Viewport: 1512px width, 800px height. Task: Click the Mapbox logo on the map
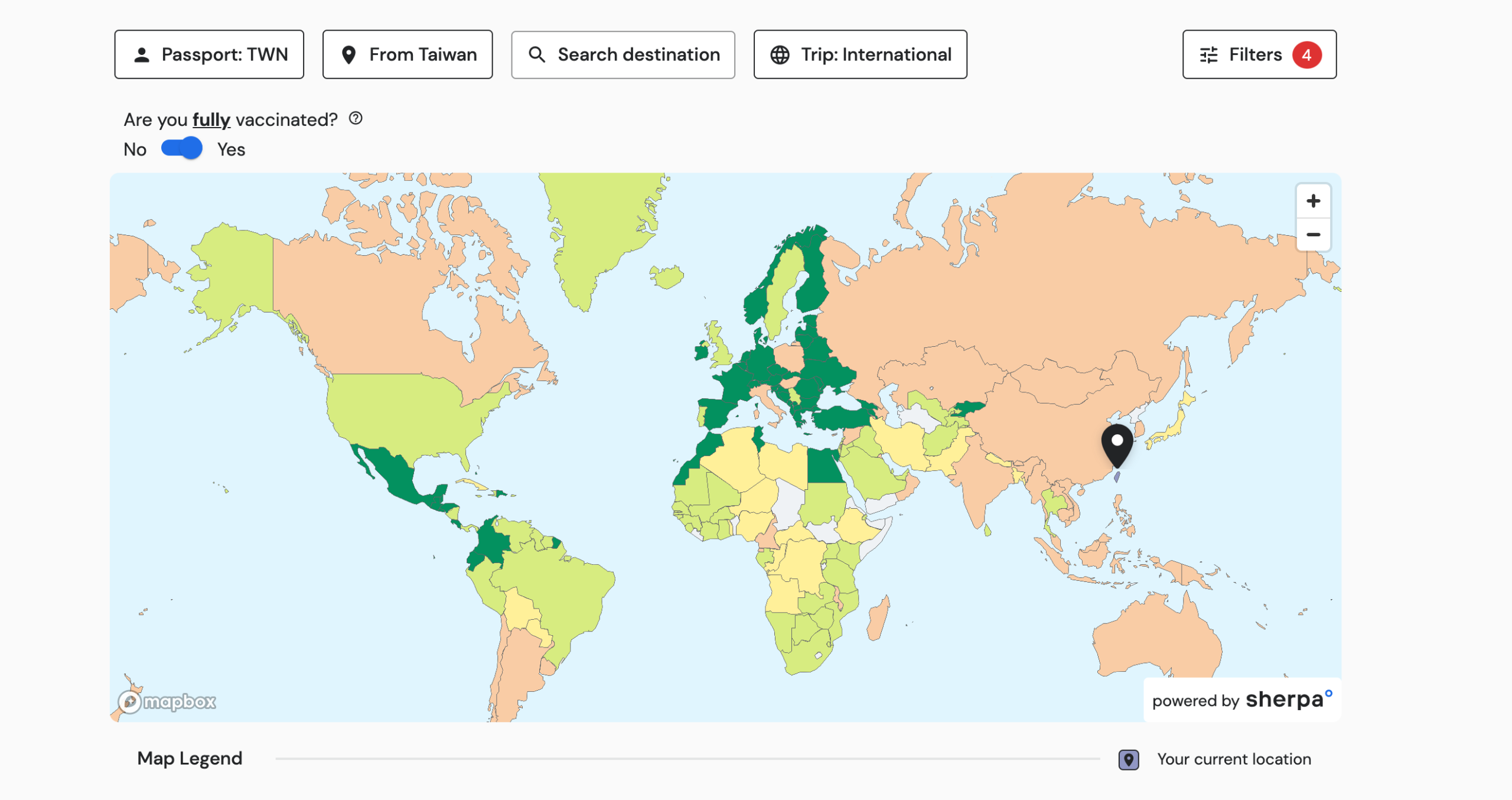(x=167, y=701)
